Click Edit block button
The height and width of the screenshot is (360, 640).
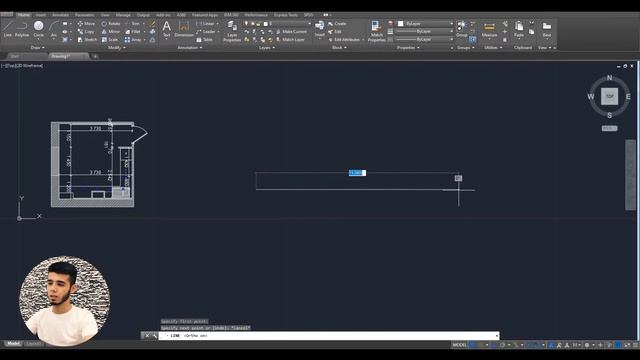pos(335,31)
